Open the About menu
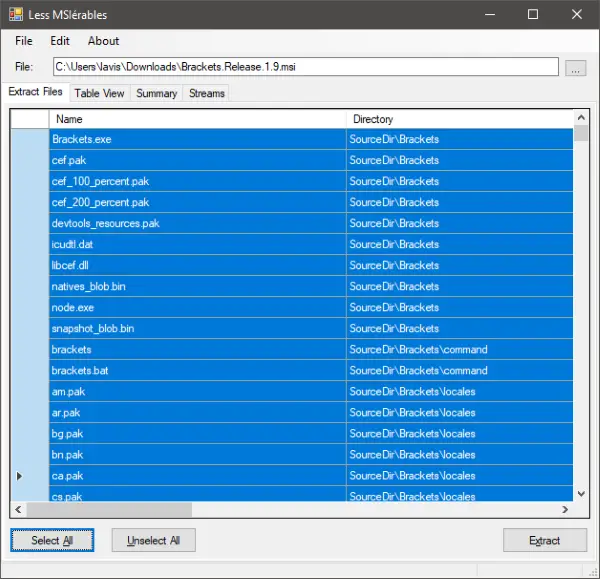 pyautogui.click(x=103, y=41)
